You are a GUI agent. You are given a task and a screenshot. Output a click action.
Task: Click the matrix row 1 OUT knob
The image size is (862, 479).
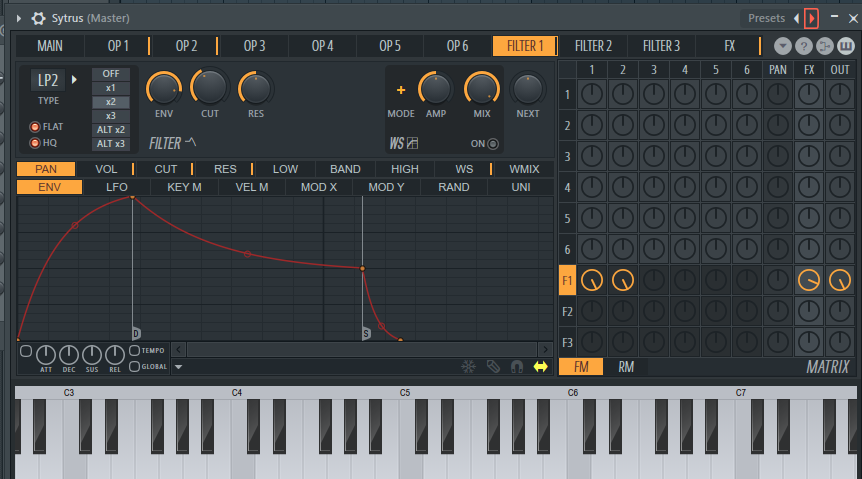click(x=840, y=95)
